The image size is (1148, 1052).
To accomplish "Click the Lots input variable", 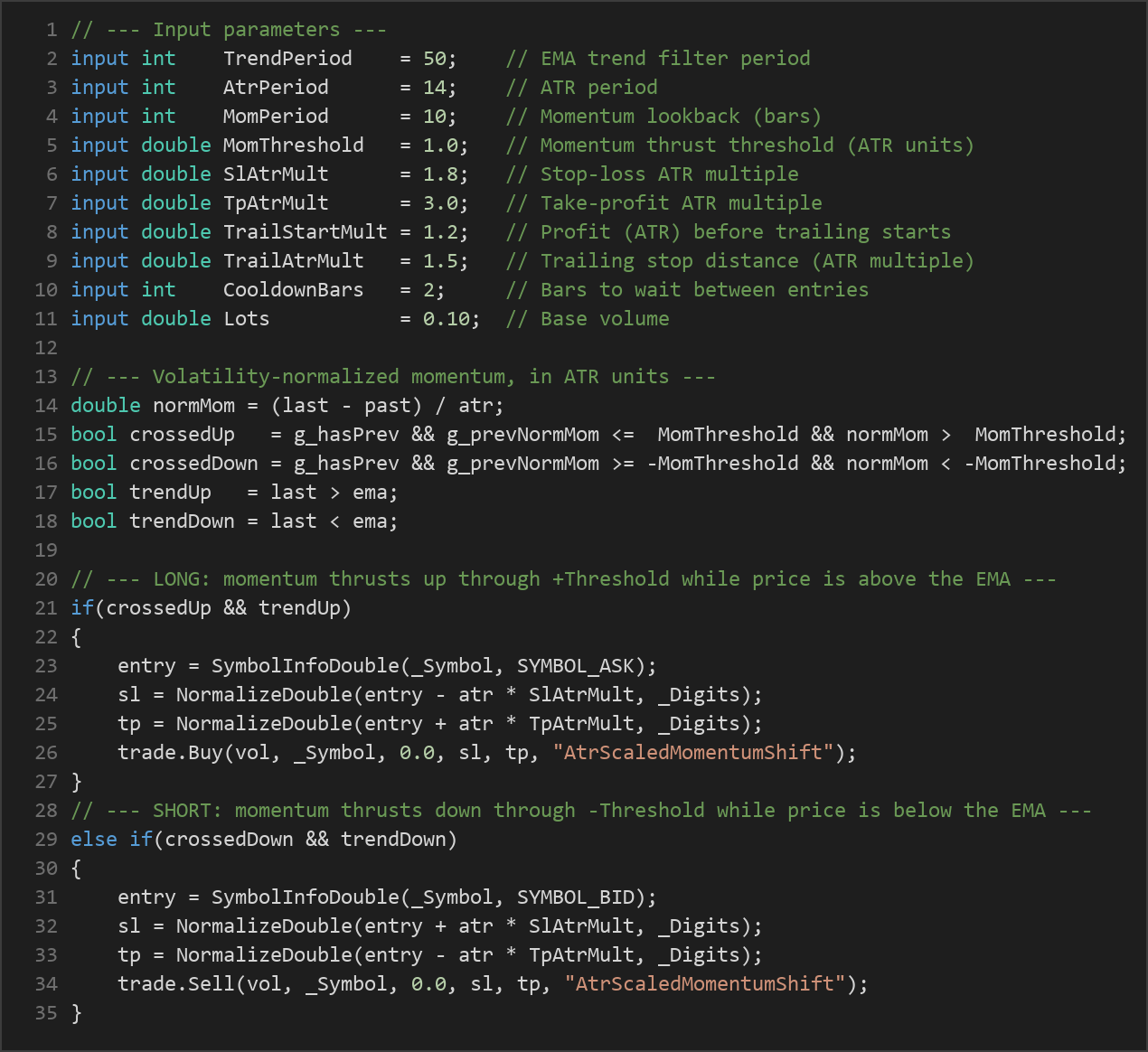I will [246, 319].
